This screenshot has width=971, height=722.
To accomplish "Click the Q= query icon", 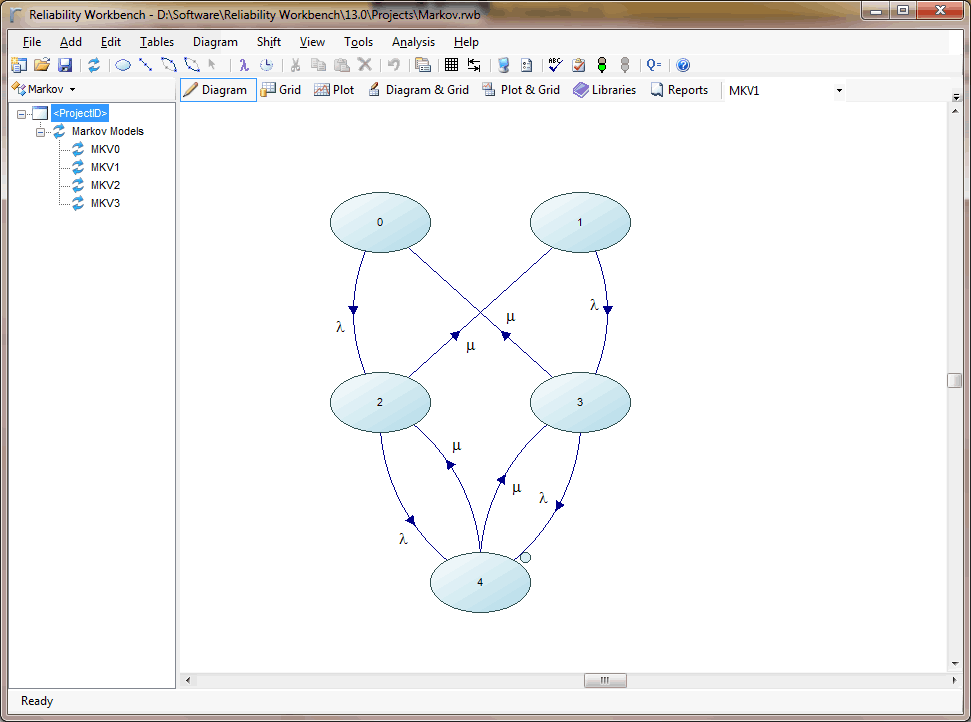I will [652, 65].
